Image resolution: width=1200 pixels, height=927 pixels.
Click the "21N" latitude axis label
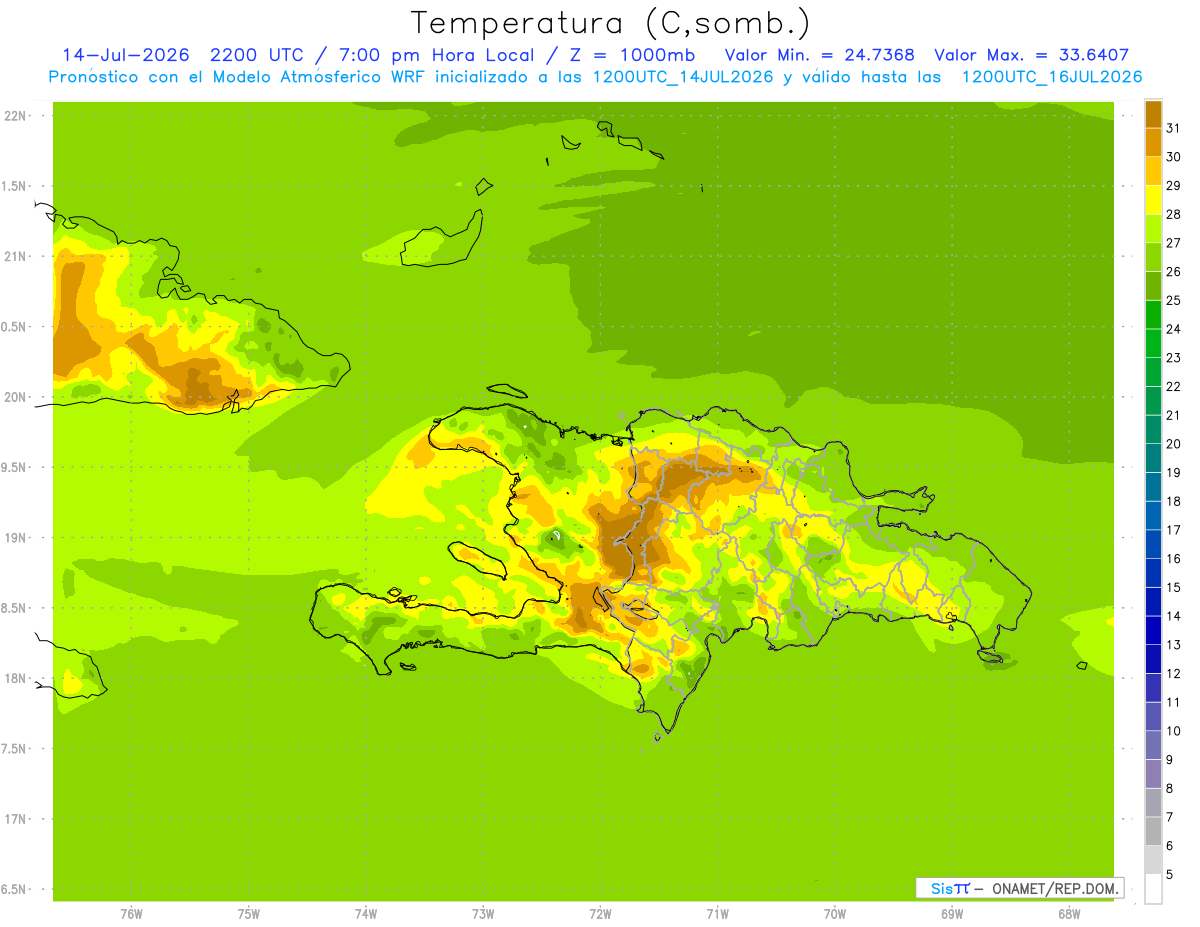coord(16,256)
